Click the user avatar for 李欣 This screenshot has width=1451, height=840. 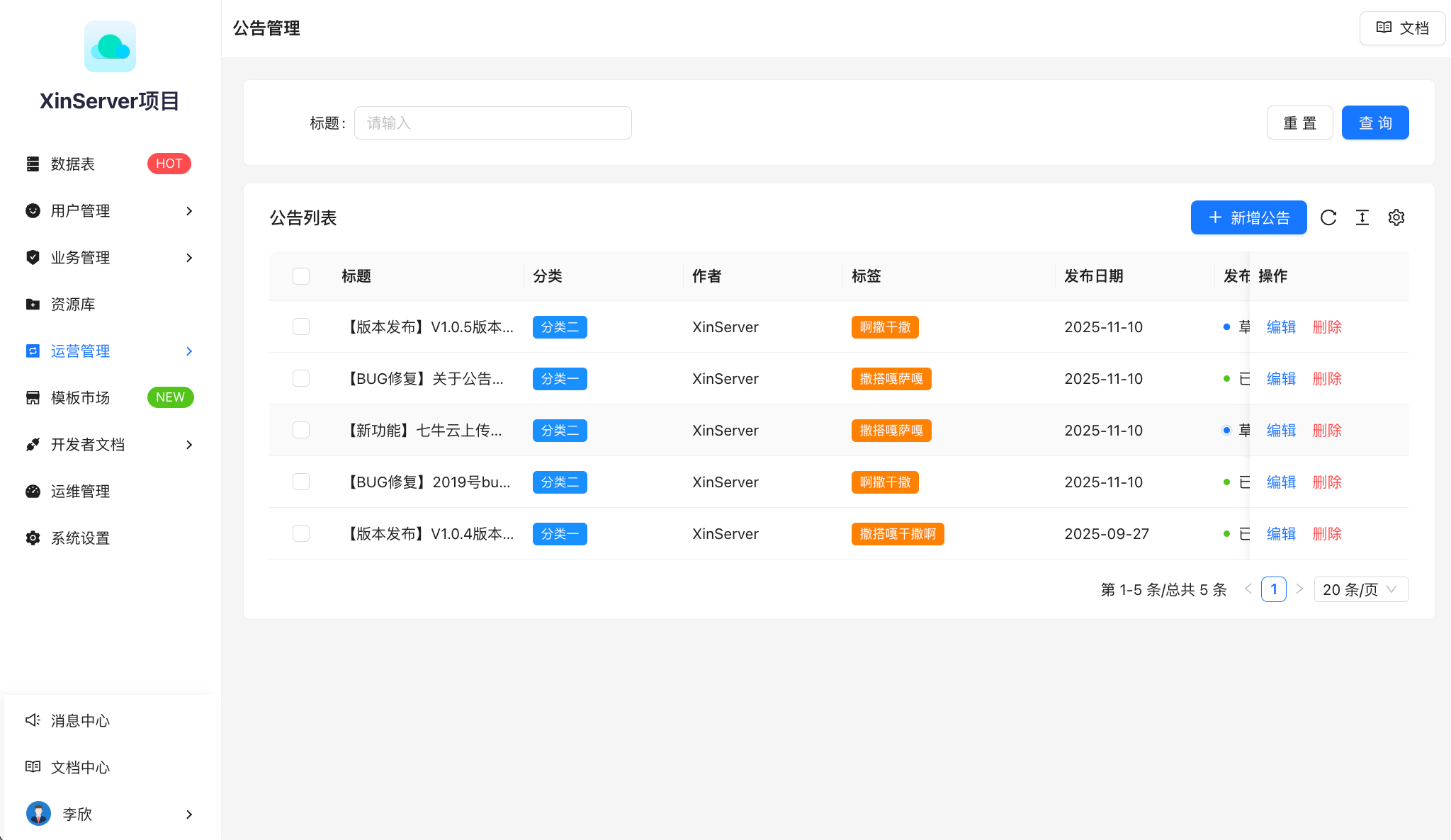(38, 814)
